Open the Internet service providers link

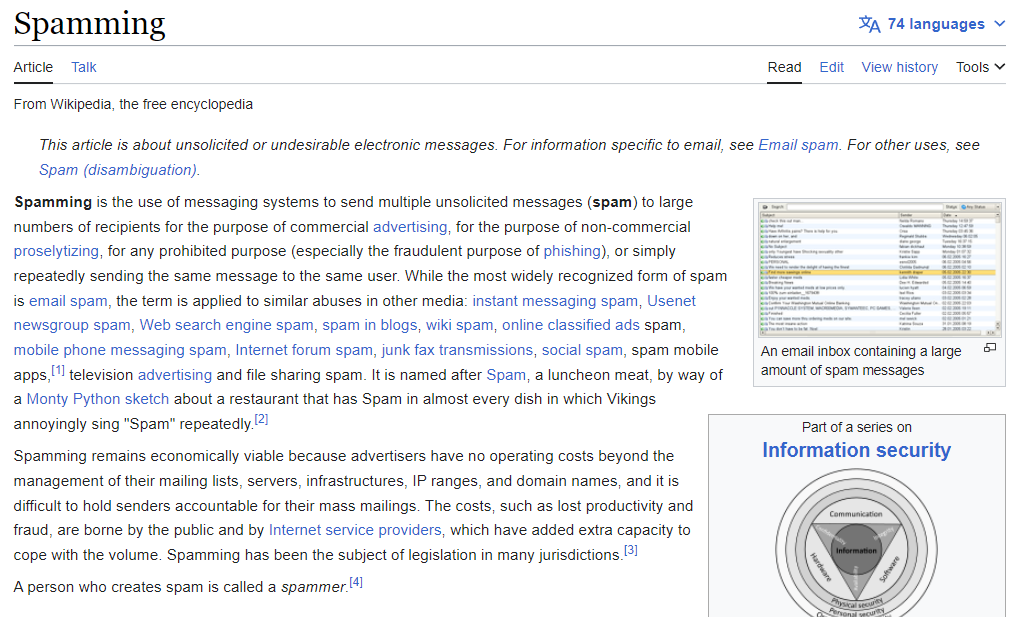(355, 530)
